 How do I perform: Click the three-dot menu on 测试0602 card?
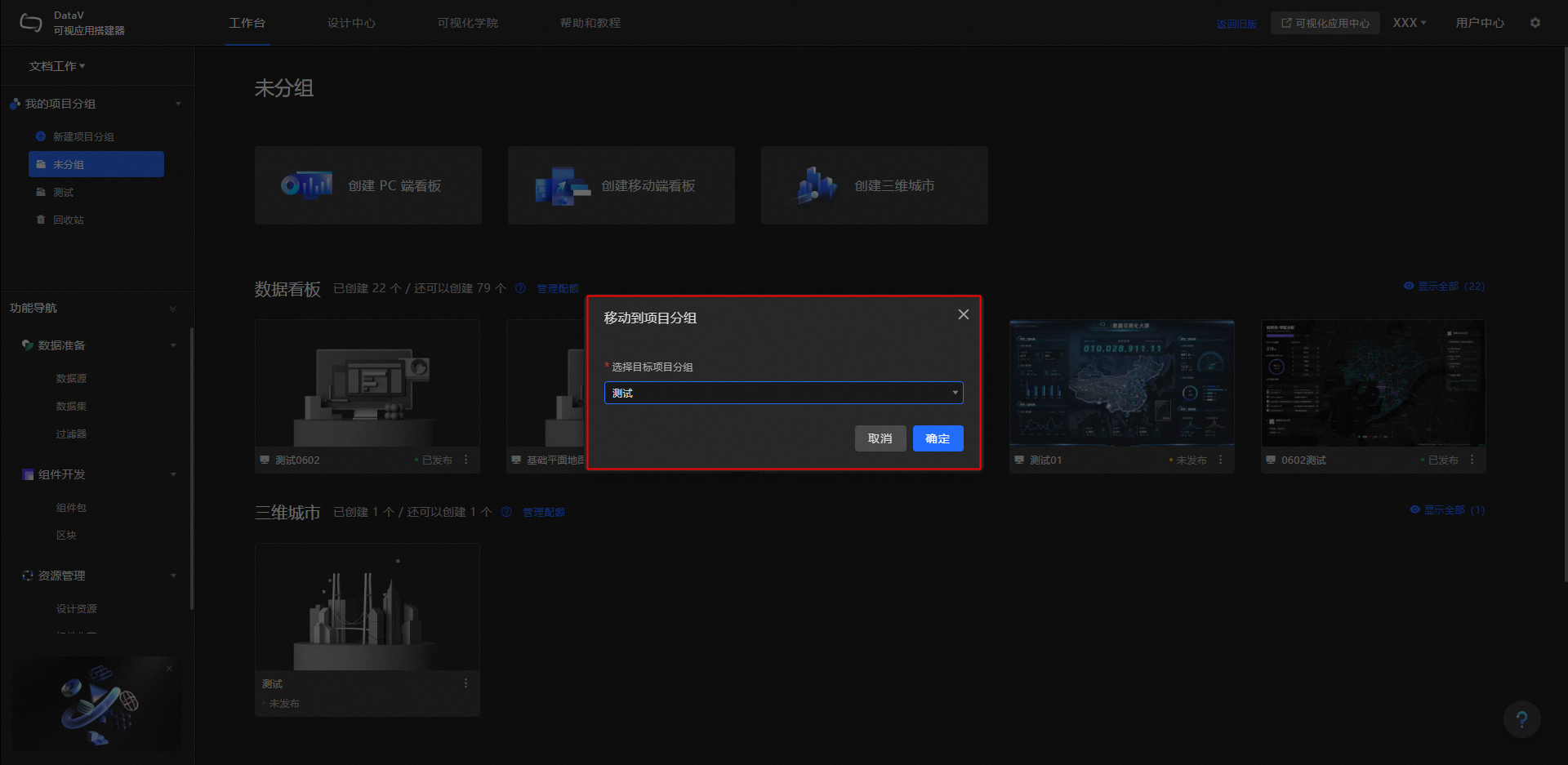466,460
